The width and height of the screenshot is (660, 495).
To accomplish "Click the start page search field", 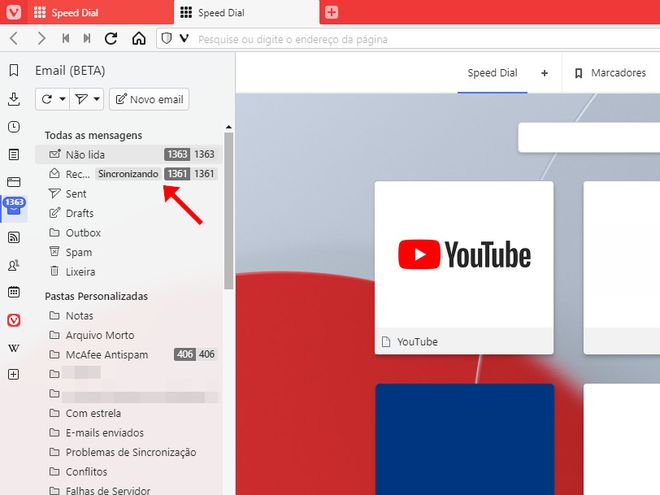I will coord(589,137).
